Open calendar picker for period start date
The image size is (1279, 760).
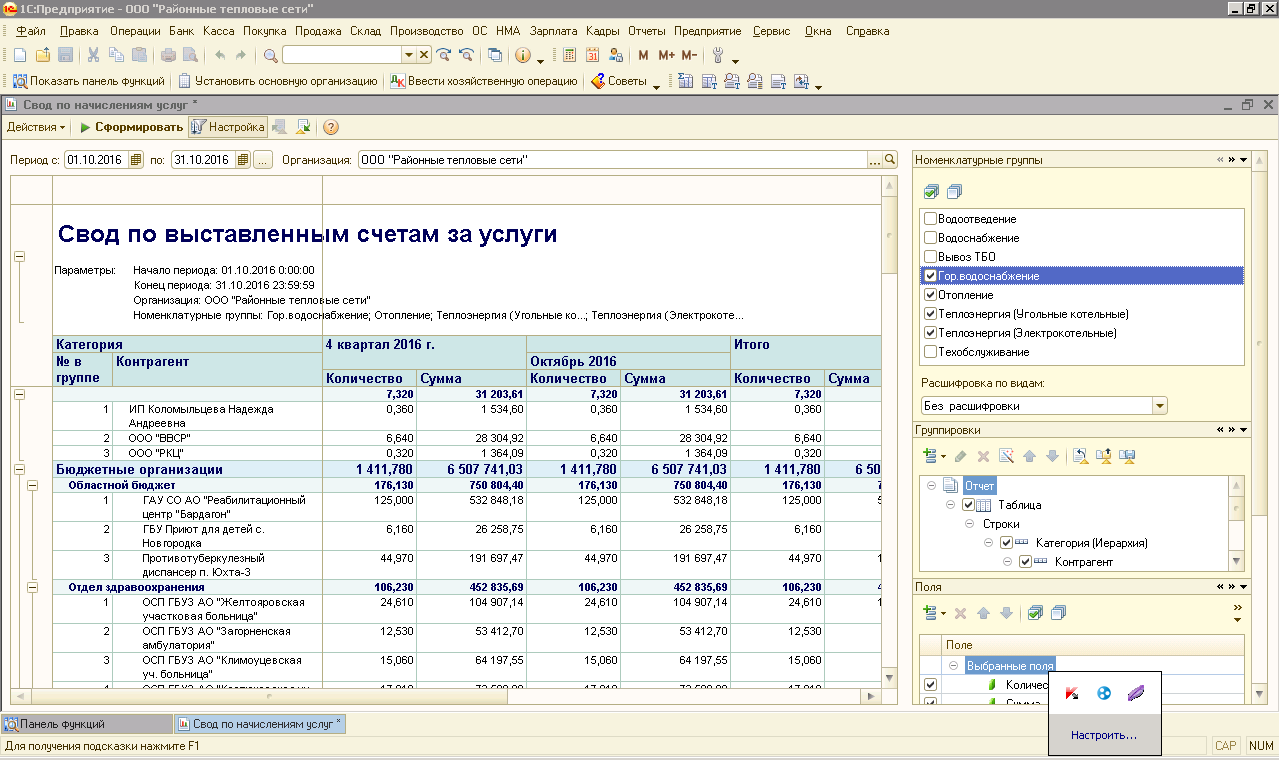coord(137,160)
